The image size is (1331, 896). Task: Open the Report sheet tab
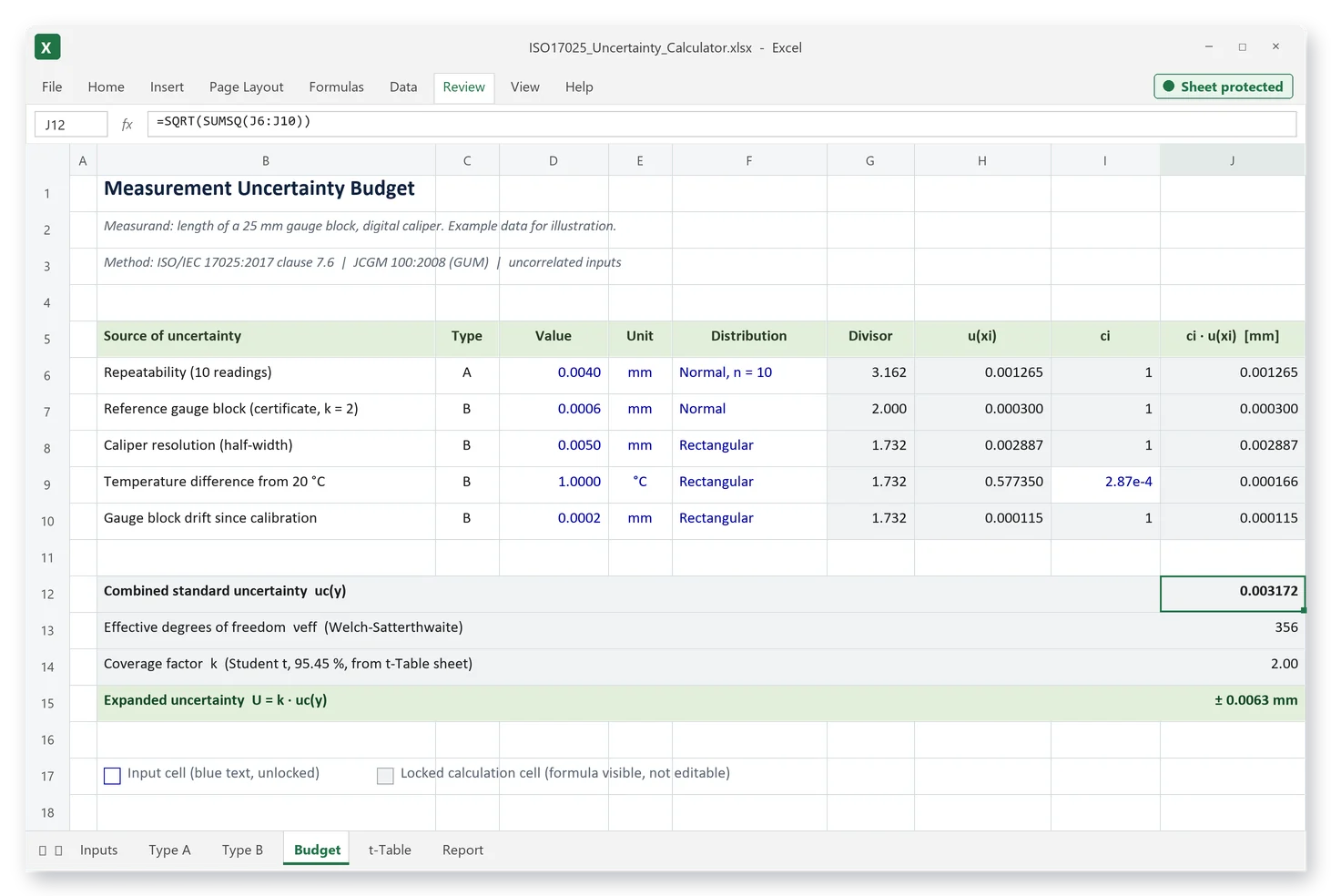(462, 850)
